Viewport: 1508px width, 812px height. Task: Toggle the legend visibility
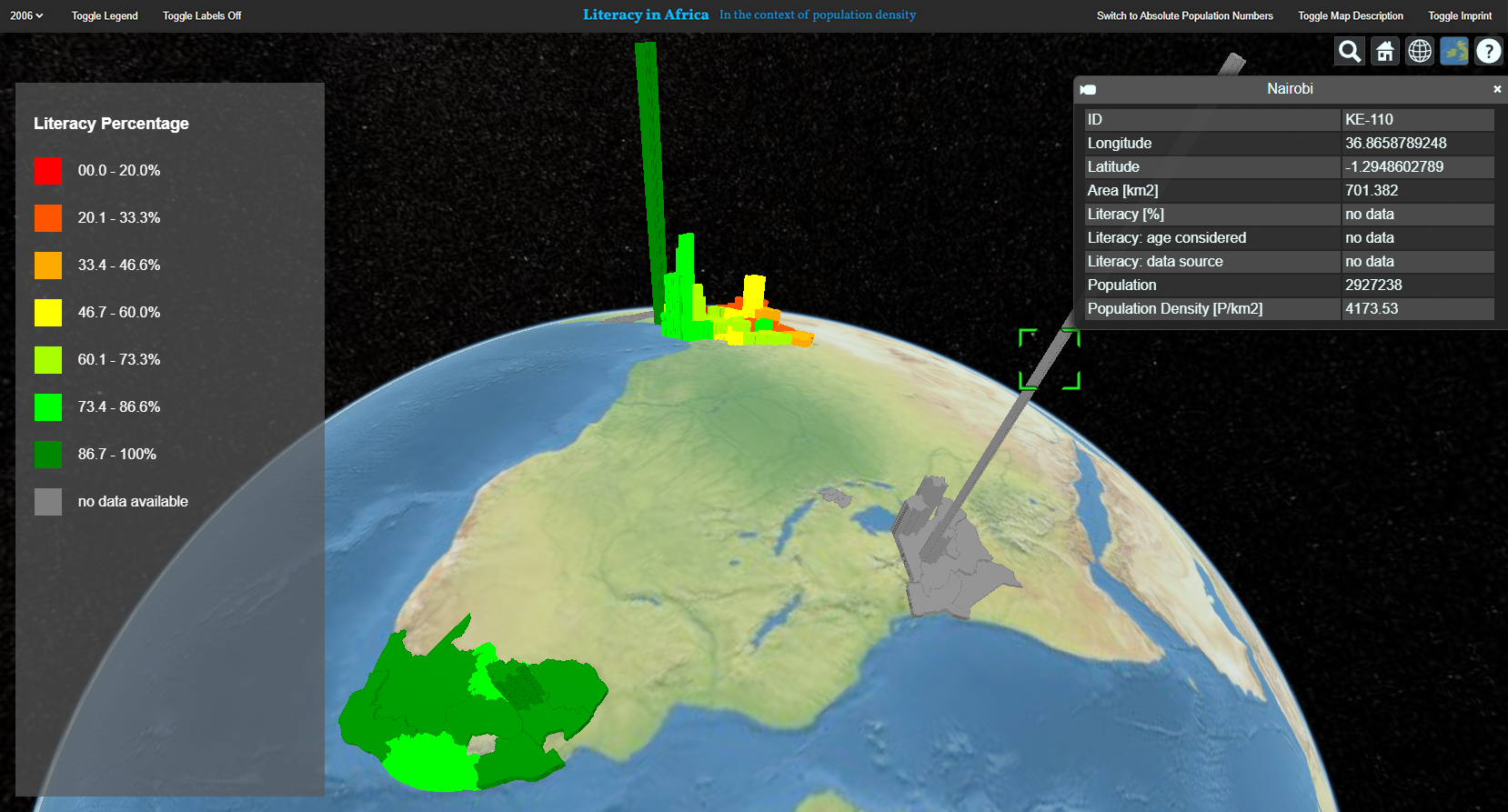(x=105, y=15)
